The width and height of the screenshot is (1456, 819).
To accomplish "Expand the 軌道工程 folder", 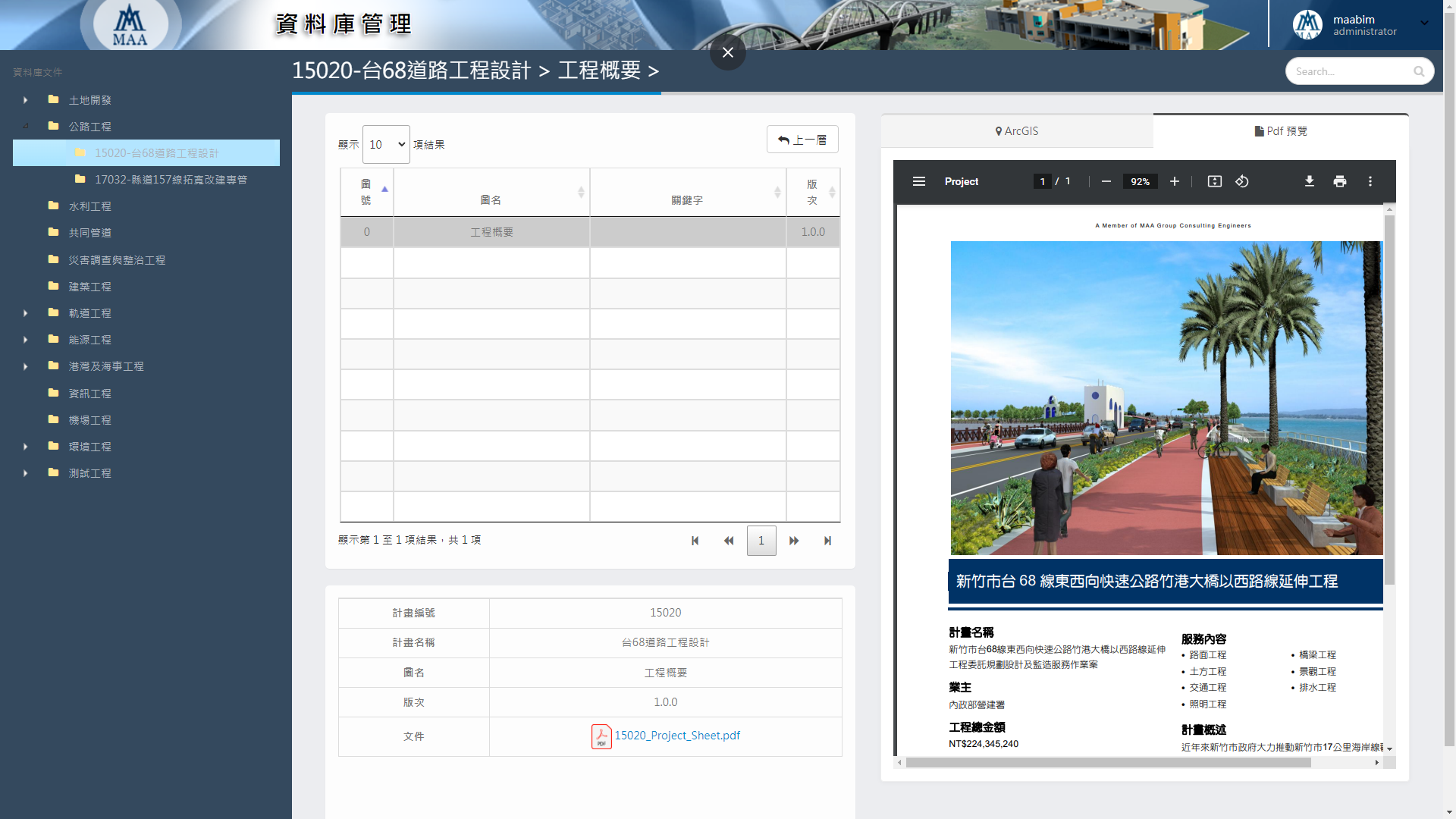I will 26,313.
